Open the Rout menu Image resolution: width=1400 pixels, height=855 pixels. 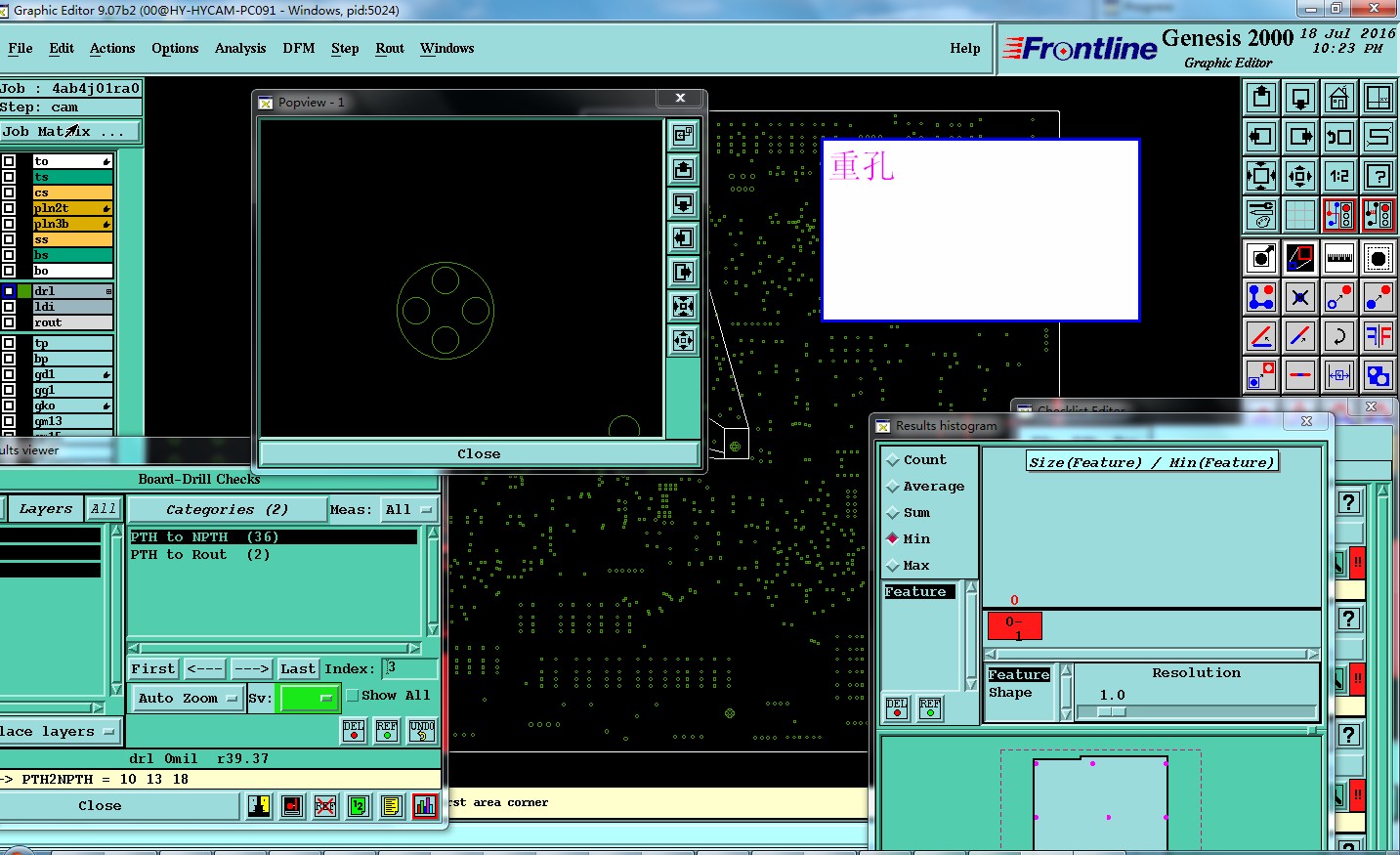click(390, 48)
